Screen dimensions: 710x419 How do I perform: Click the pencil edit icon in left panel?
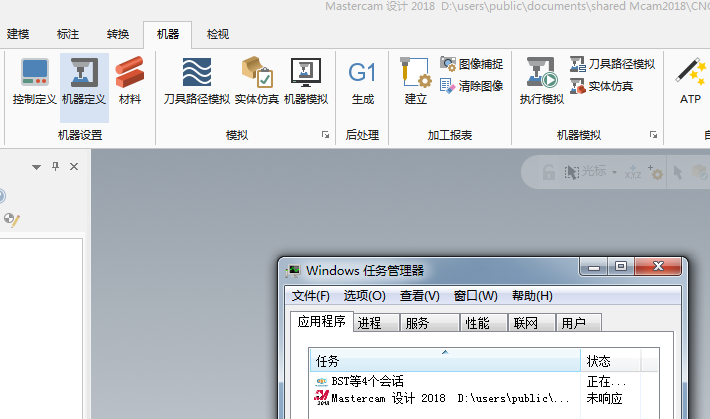pos(12,220)
